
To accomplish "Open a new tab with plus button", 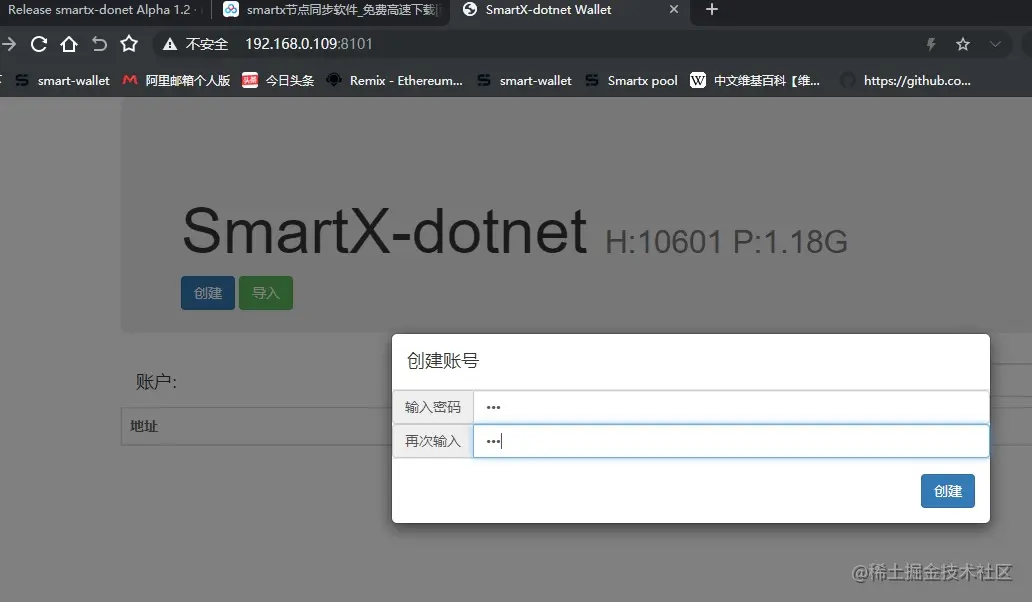I will 711,10.
